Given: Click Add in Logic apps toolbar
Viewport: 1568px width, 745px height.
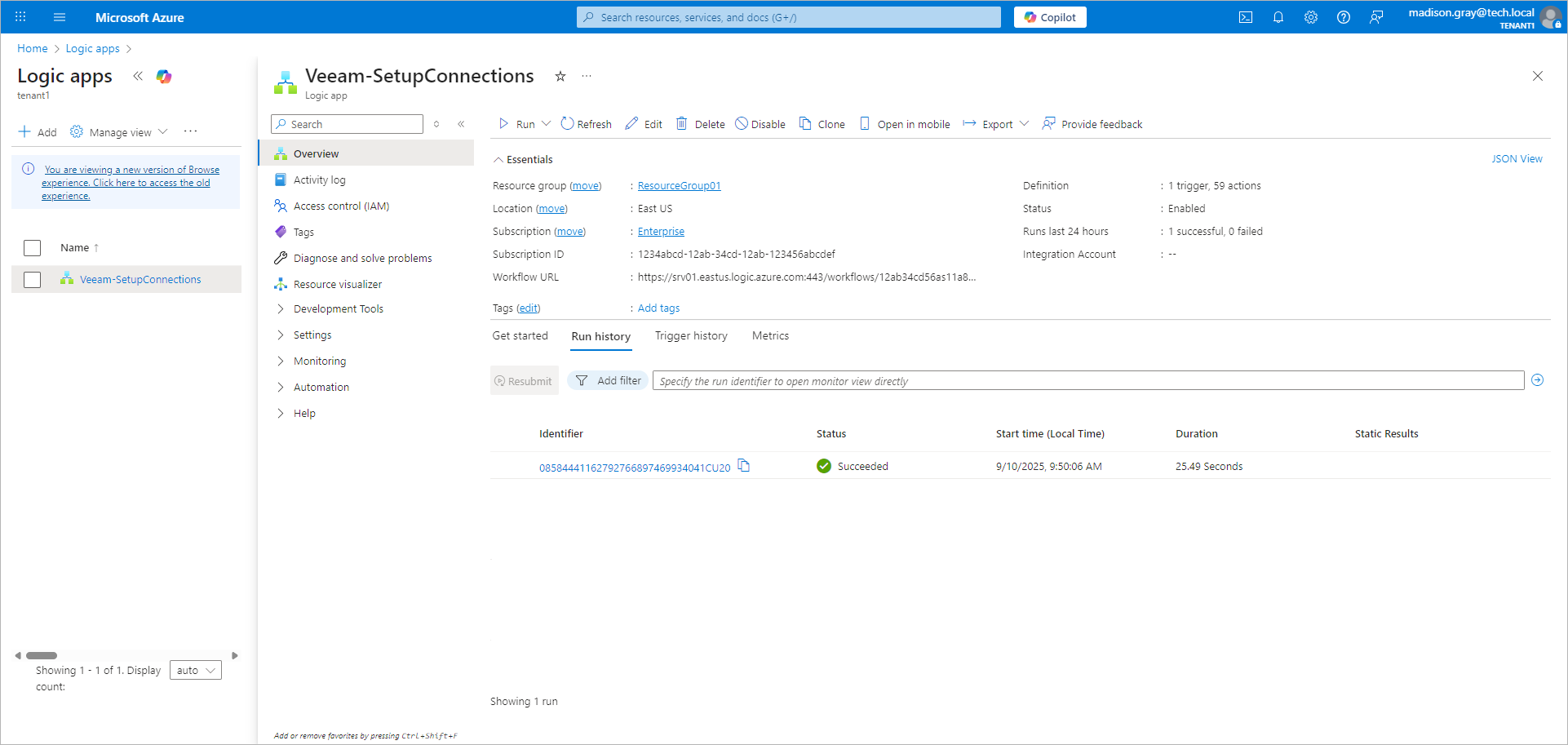Looking at the screenshot, I should pos(38,132).
